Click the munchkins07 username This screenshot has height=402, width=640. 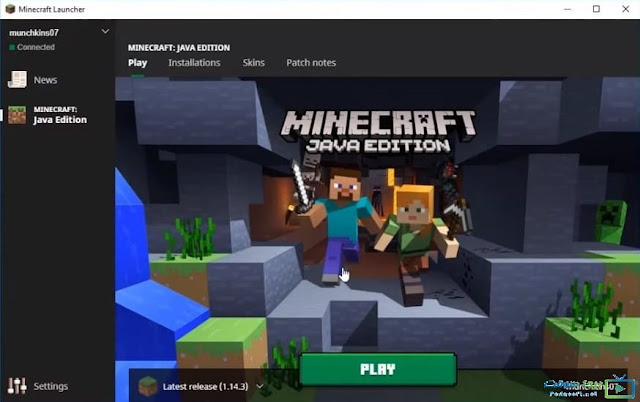34,33
